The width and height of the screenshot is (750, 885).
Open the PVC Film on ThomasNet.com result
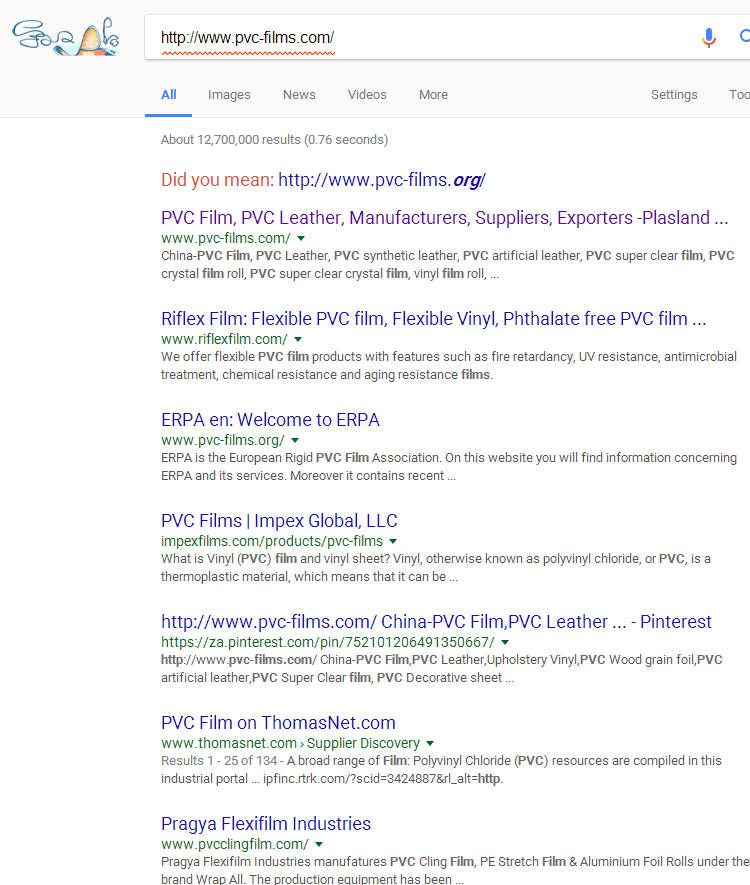click(x=278, y=723)
